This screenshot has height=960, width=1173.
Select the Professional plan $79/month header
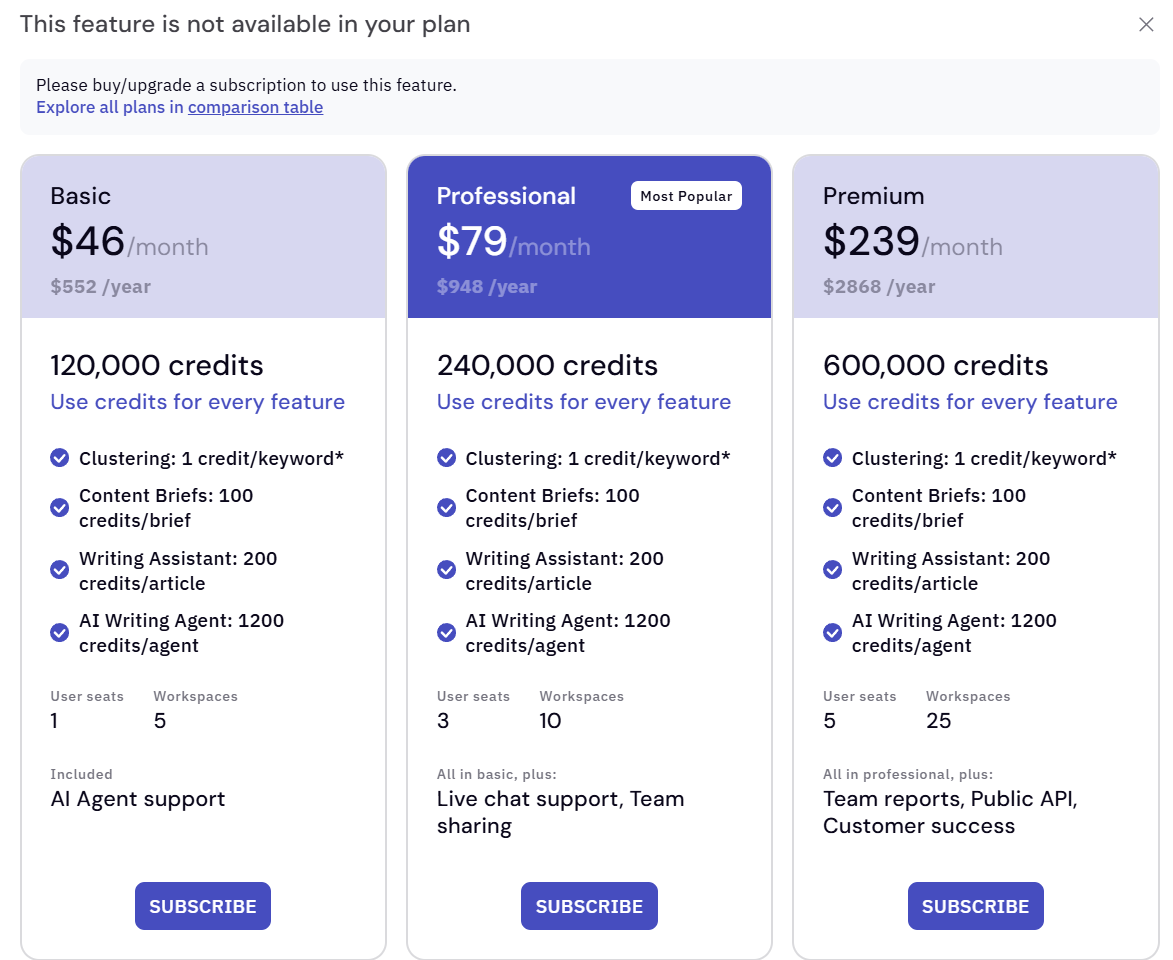[513, 242]
